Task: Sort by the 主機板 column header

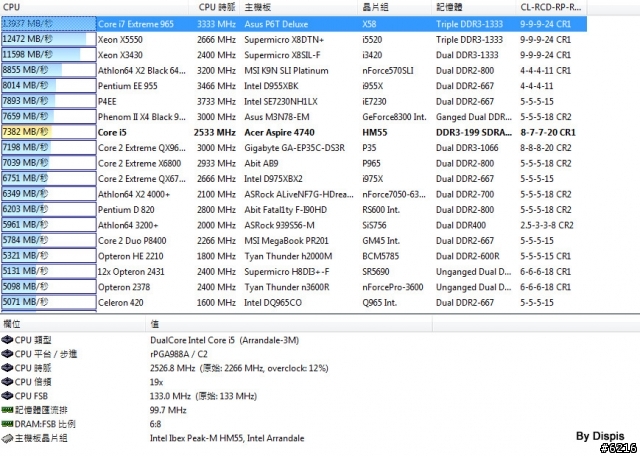Action: point(298,7)
